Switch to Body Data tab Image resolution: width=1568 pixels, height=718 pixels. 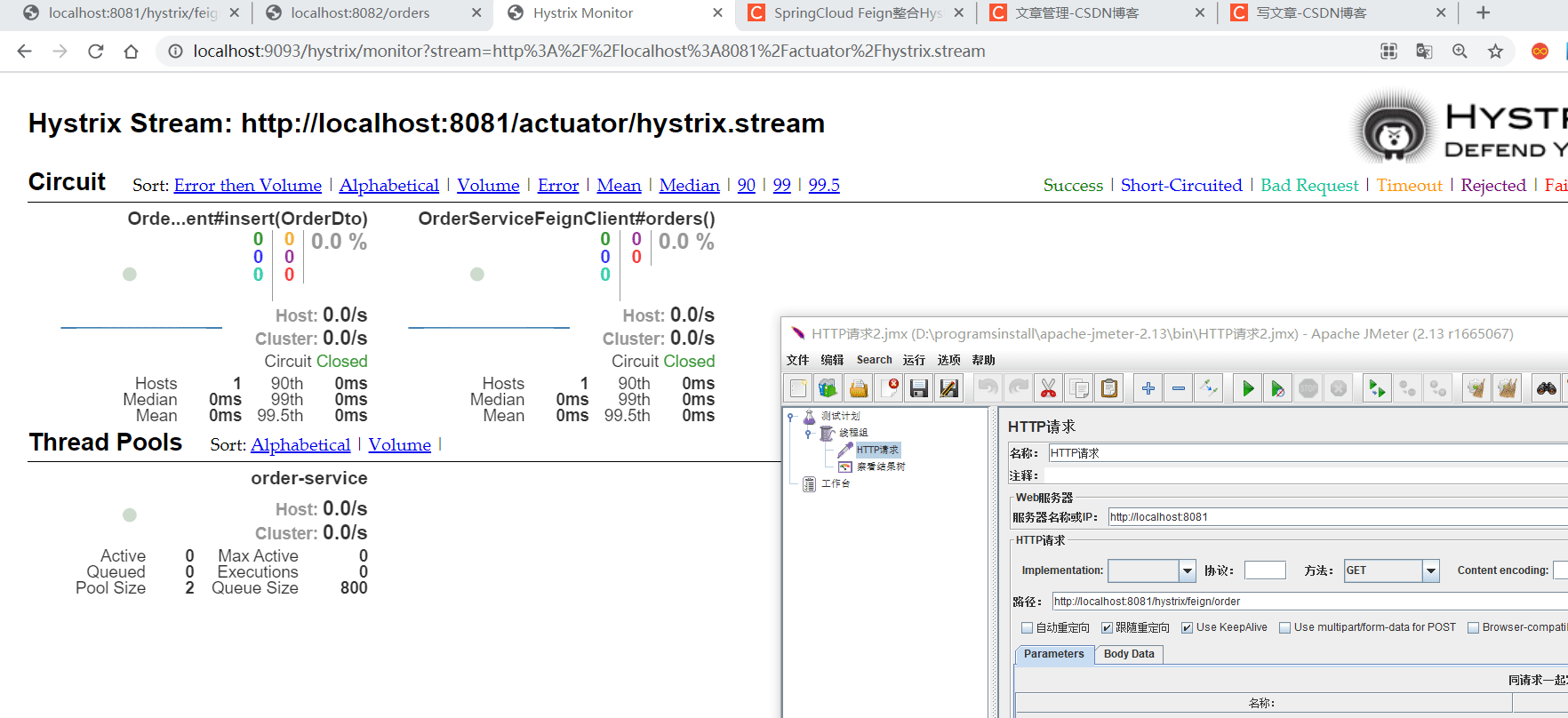1129,654
